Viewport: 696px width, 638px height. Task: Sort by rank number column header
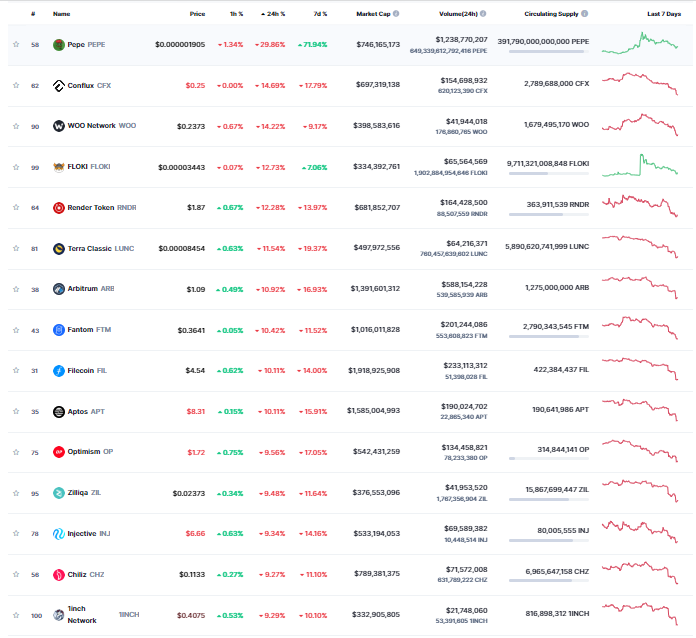pyautogui.click(x=33, y=14)
